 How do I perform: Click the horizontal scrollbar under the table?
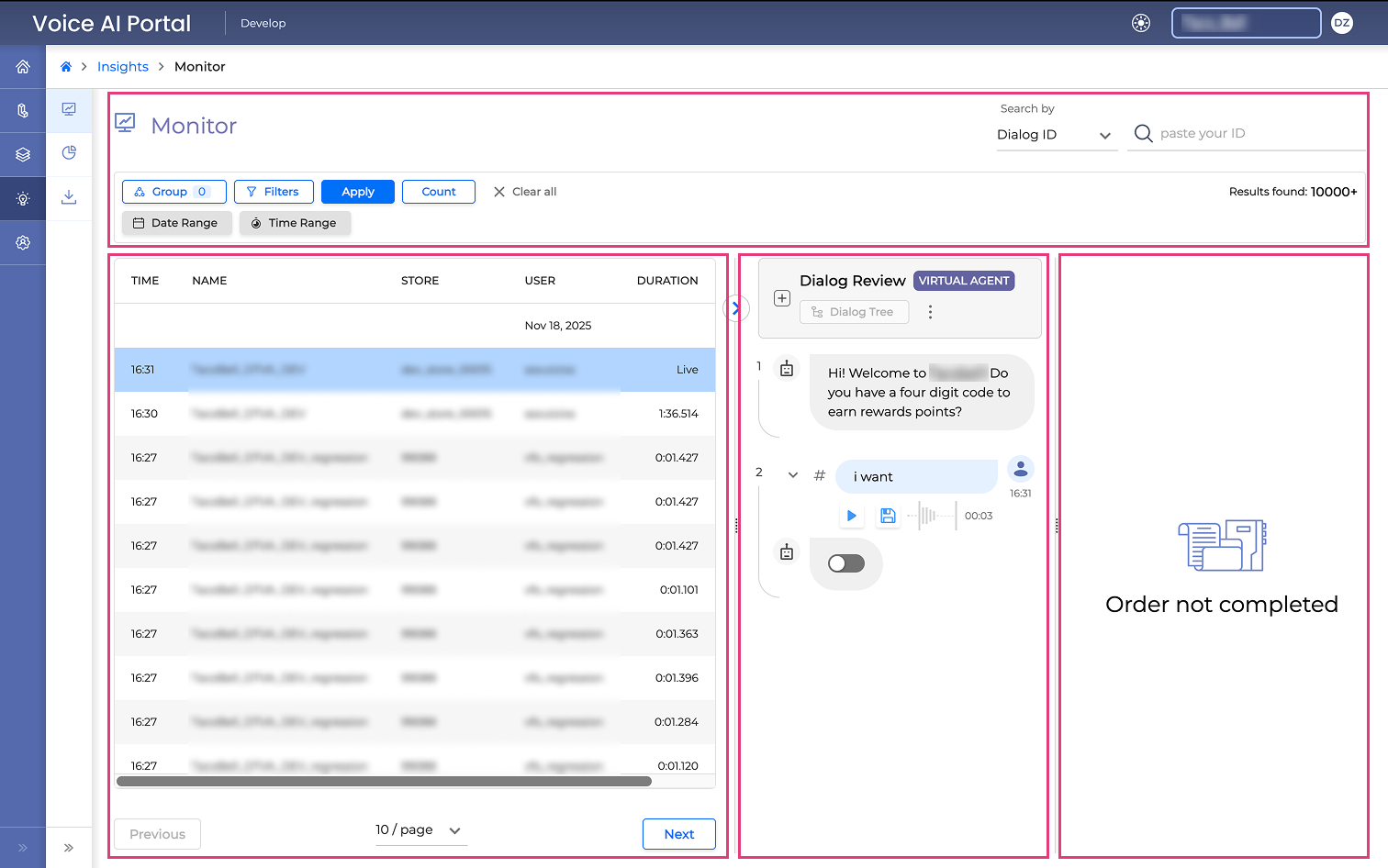coord(384,782)
